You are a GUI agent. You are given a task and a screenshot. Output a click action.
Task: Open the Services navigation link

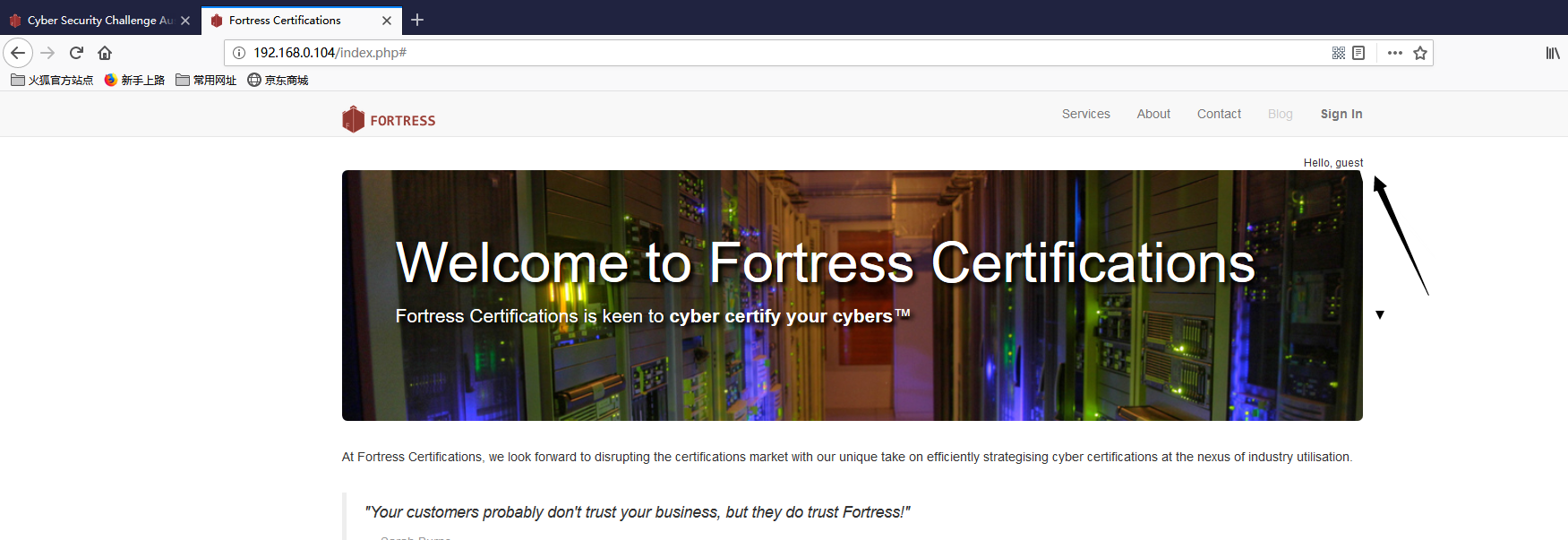click(x=1085, y=114)
